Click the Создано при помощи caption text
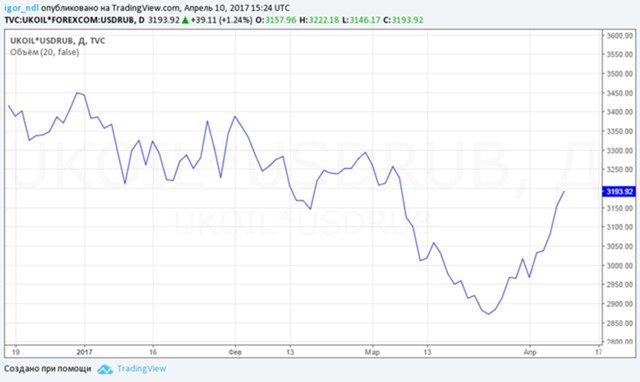640x382 pixels. point(47,369)
